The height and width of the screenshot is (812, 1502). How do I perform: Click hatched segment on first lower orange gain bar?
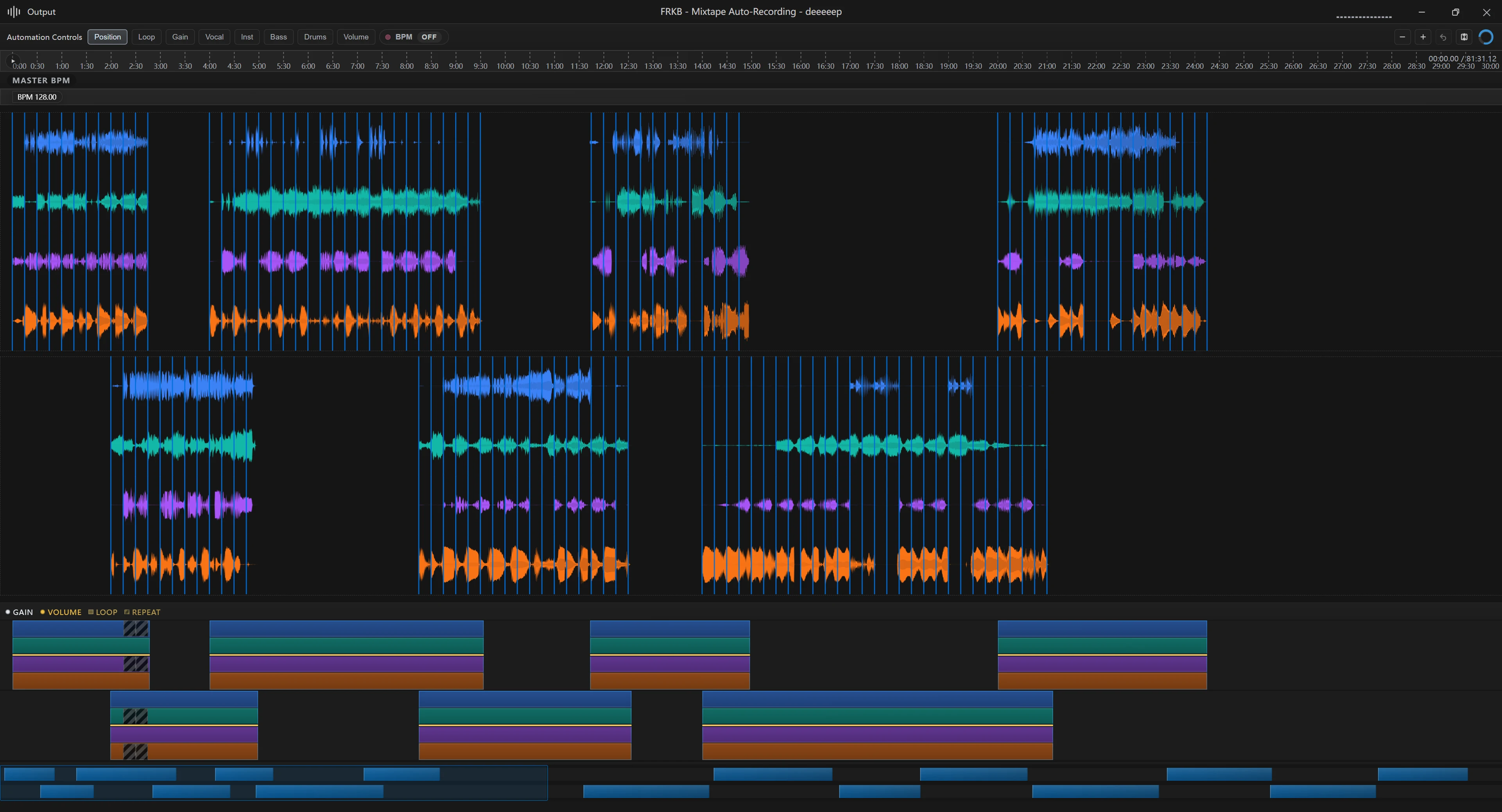[x=135, y=752]
